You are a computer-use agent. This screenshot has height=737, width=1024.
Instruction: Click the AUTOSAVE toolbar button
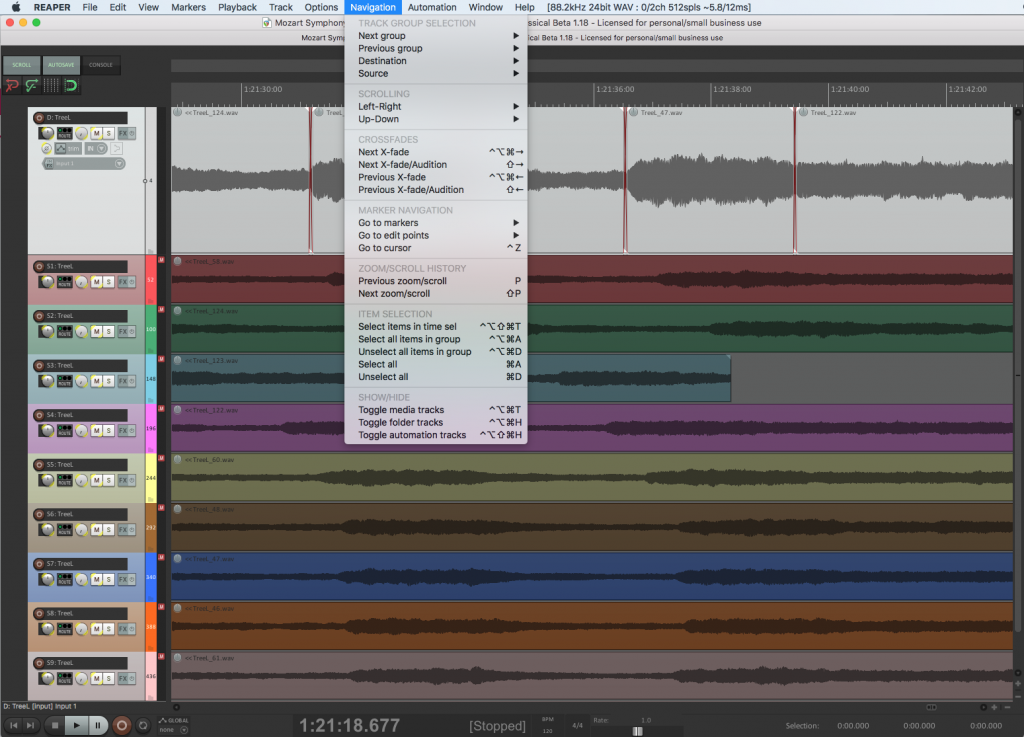pos(61,65)
